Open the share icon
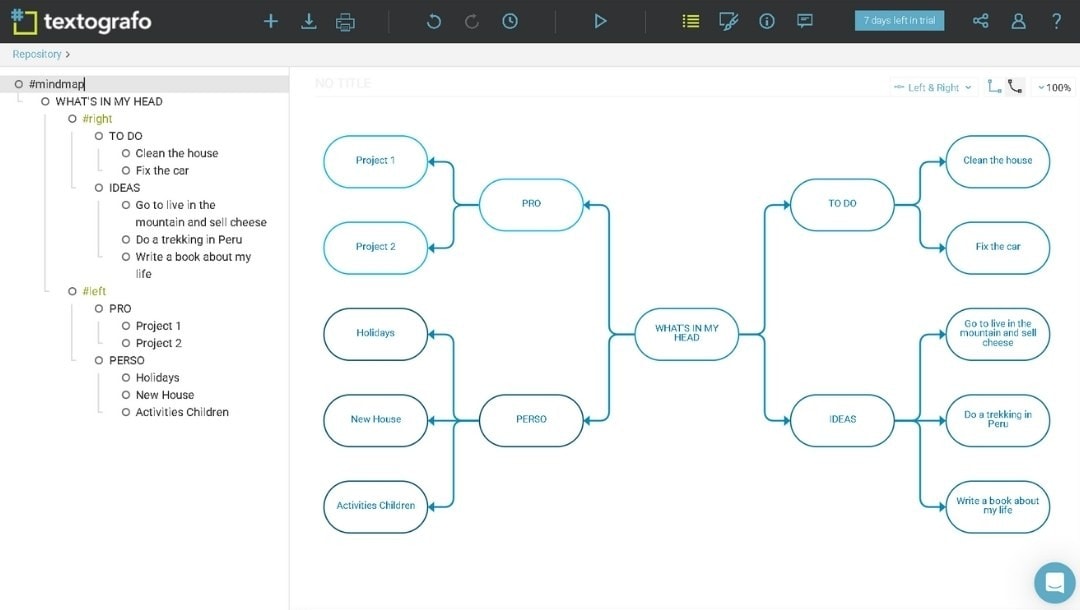 point(980,19)
